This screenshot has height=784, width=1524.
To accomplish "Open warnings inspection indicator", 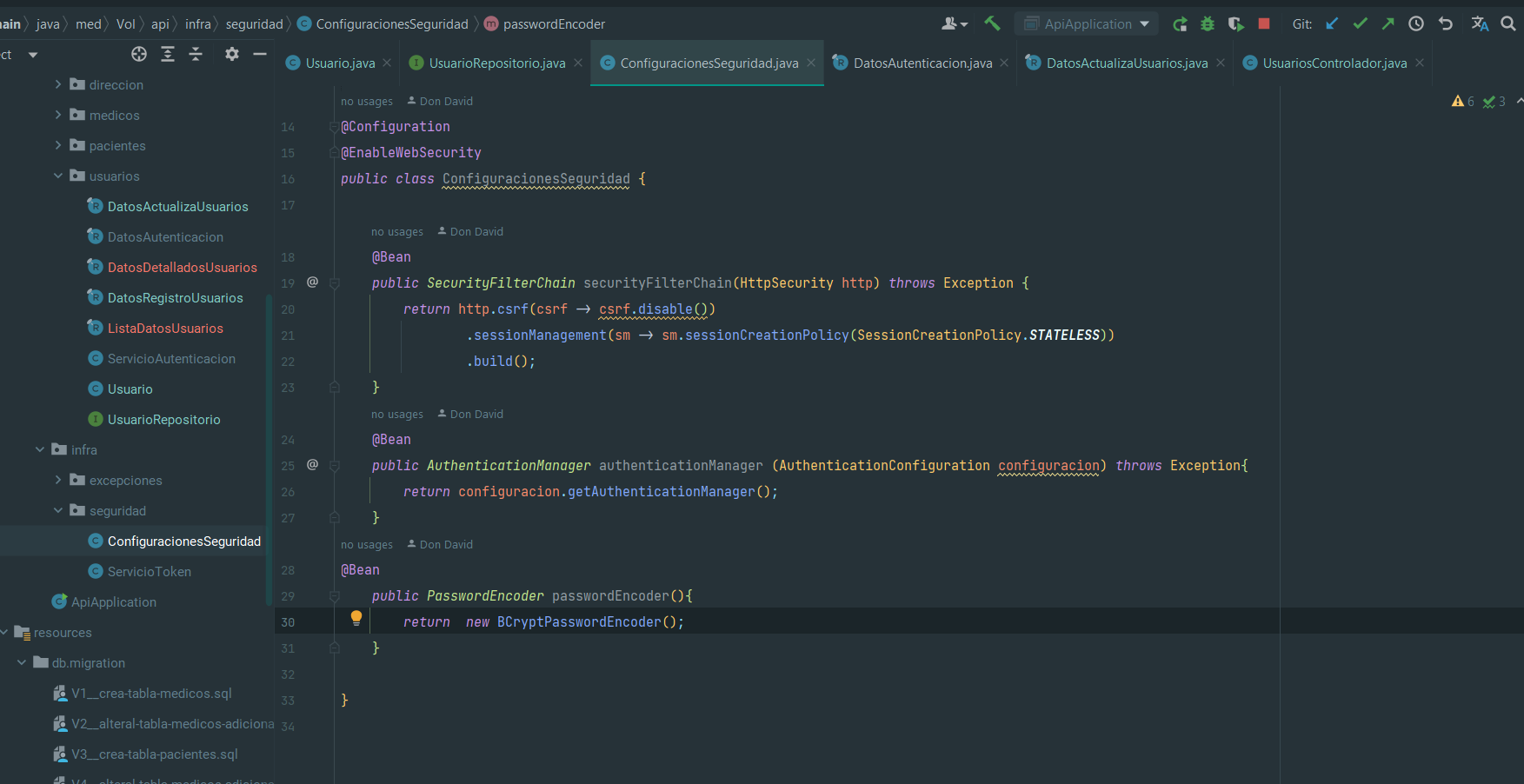I will pos(1463,102).
